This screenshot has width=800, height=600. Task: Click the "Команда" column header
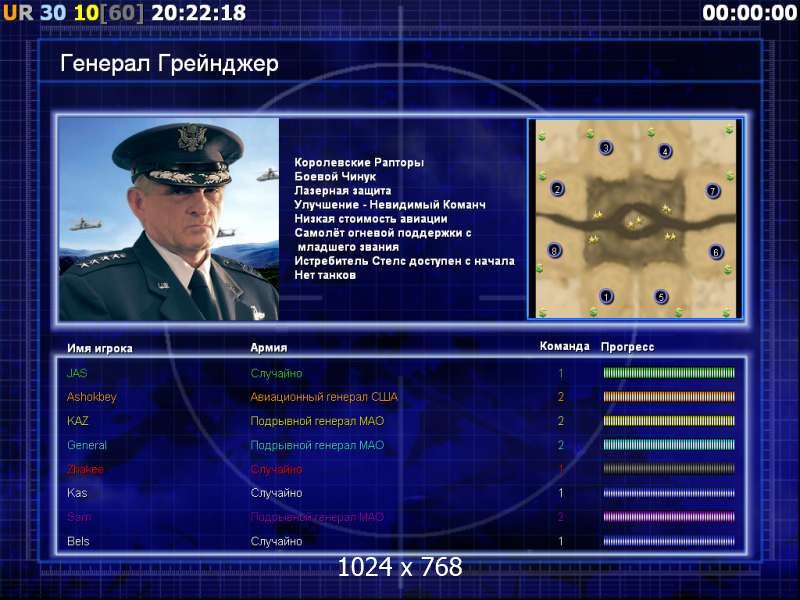point(565,346)
